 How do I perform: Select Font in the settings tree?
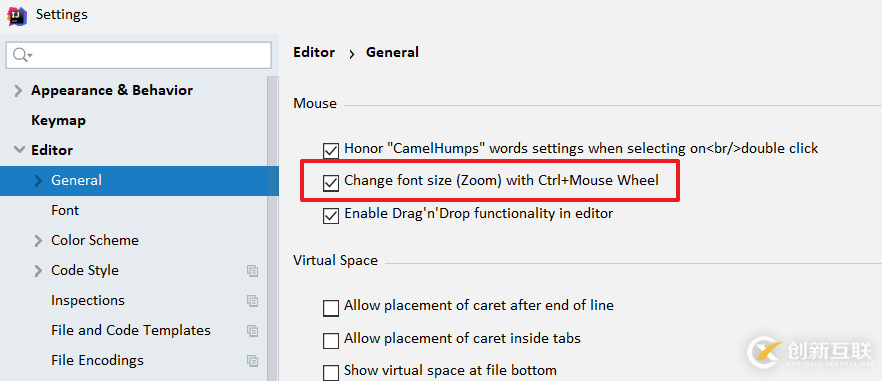tap(65, 210)
